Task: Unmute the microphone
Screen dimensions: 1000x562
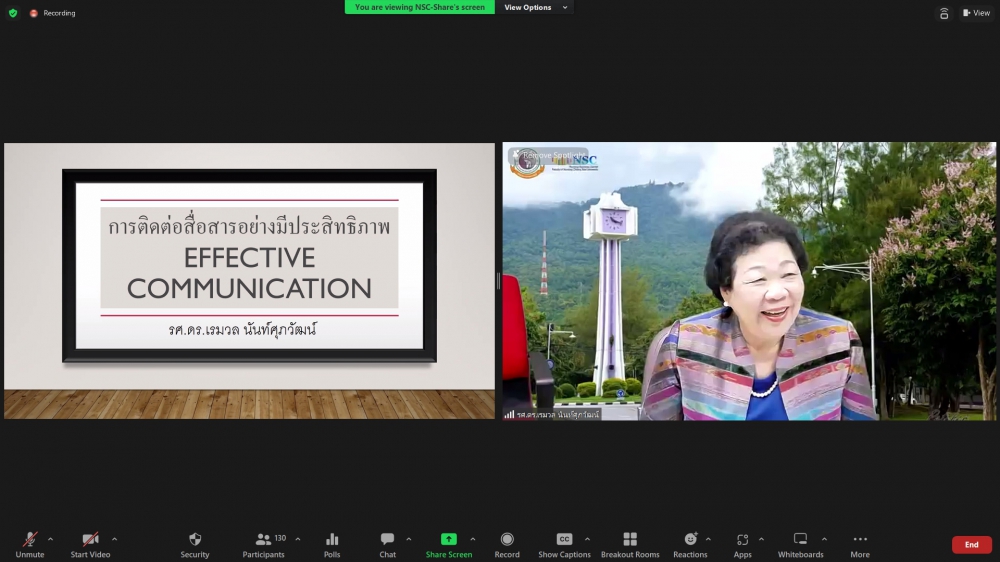Action: 30,540
